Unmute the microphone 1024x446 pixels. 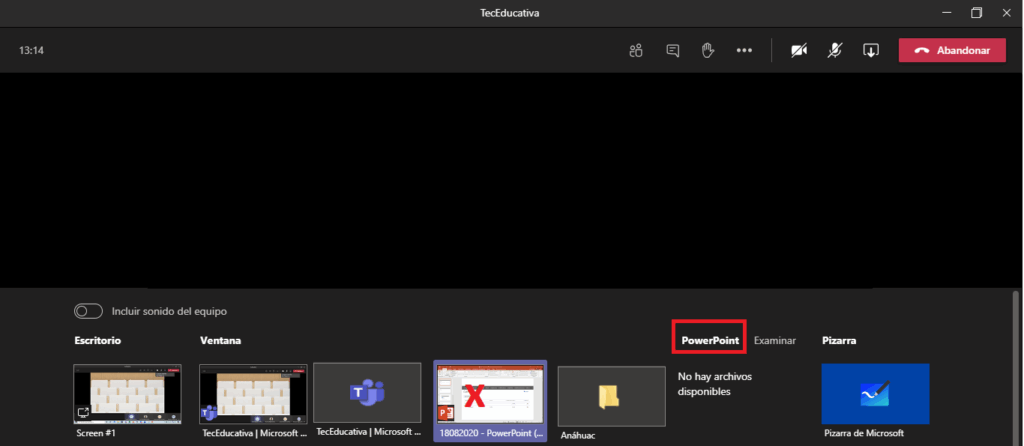pyautogui.click(x=835, y=51)
